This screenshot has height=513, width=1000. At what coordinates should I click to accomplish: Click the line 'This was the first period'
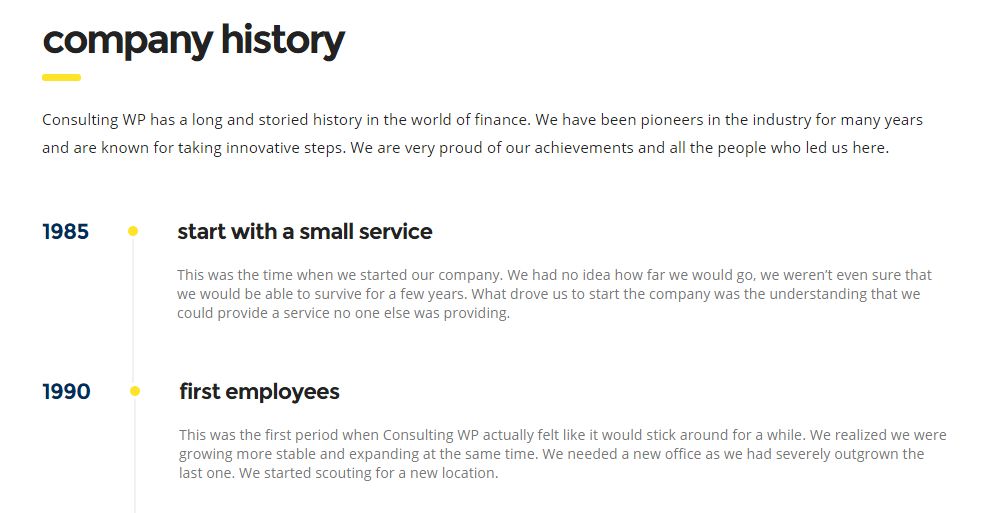(x=562, y=435)
